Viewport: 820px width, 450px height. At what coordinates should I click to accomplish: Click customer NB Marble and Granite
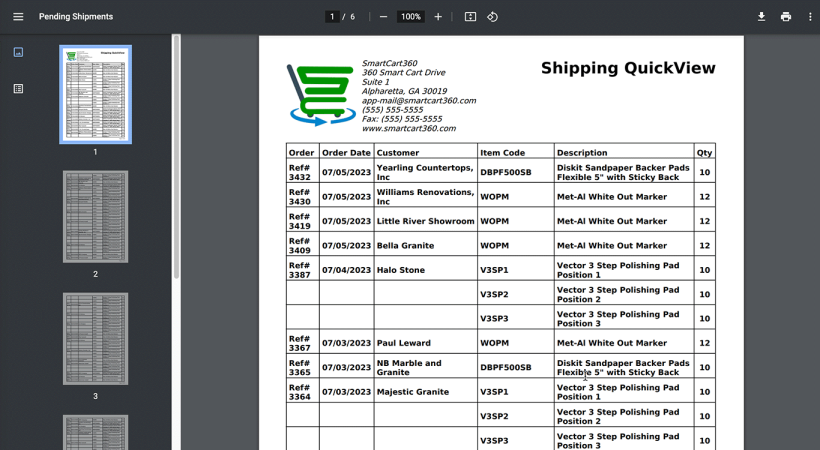point(409,367)
